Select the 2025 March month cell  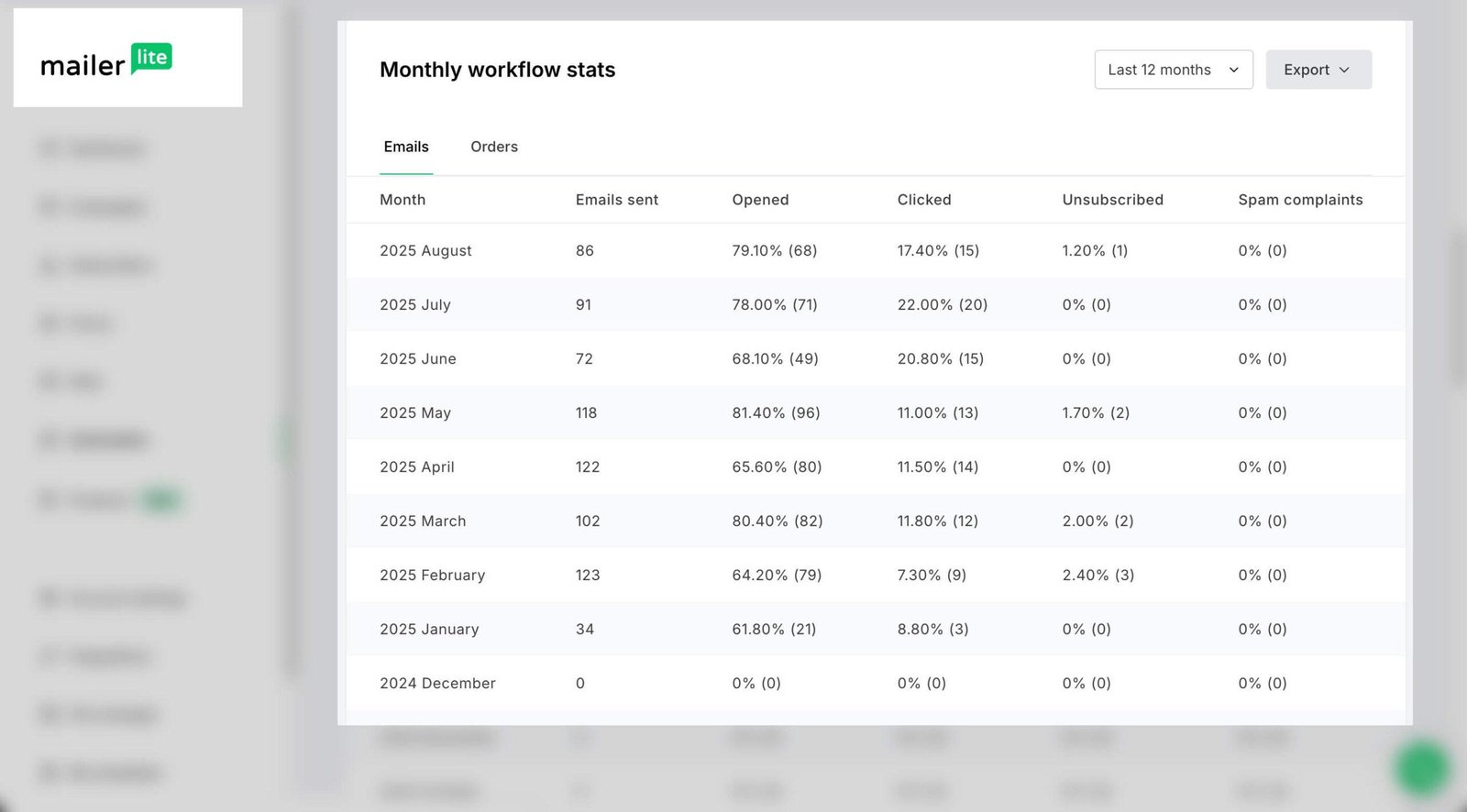pos(423,521)
